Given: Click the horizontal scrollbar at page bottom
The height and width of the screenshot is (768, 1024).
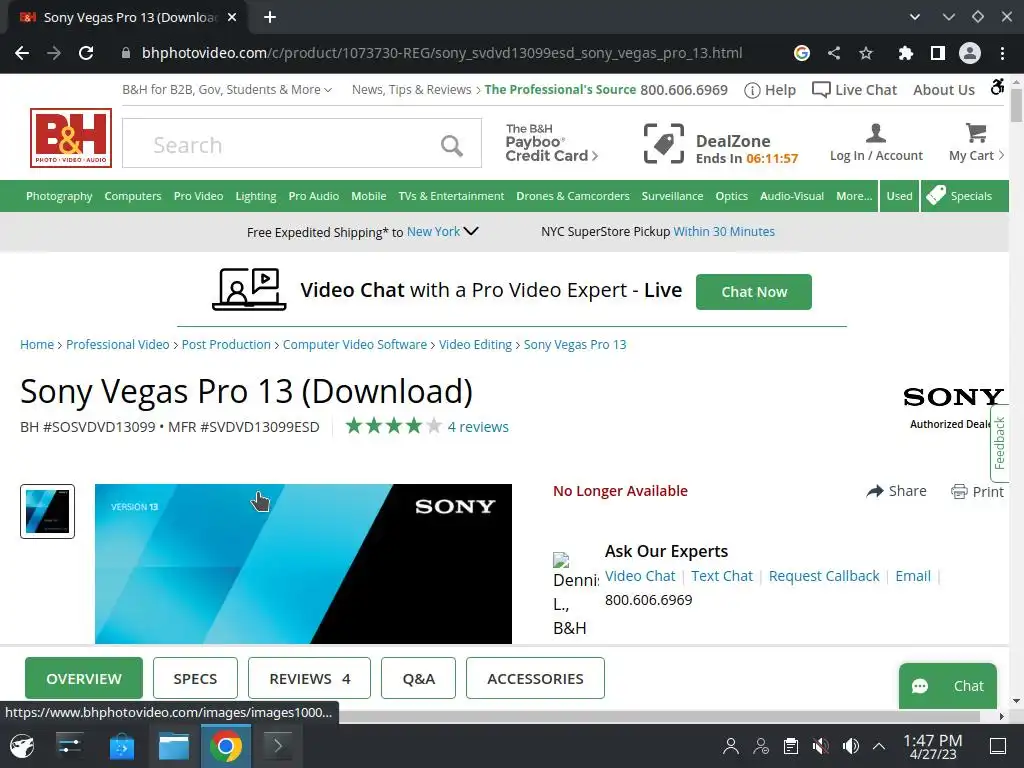Looking at the screenshot, I should (660, 716).
